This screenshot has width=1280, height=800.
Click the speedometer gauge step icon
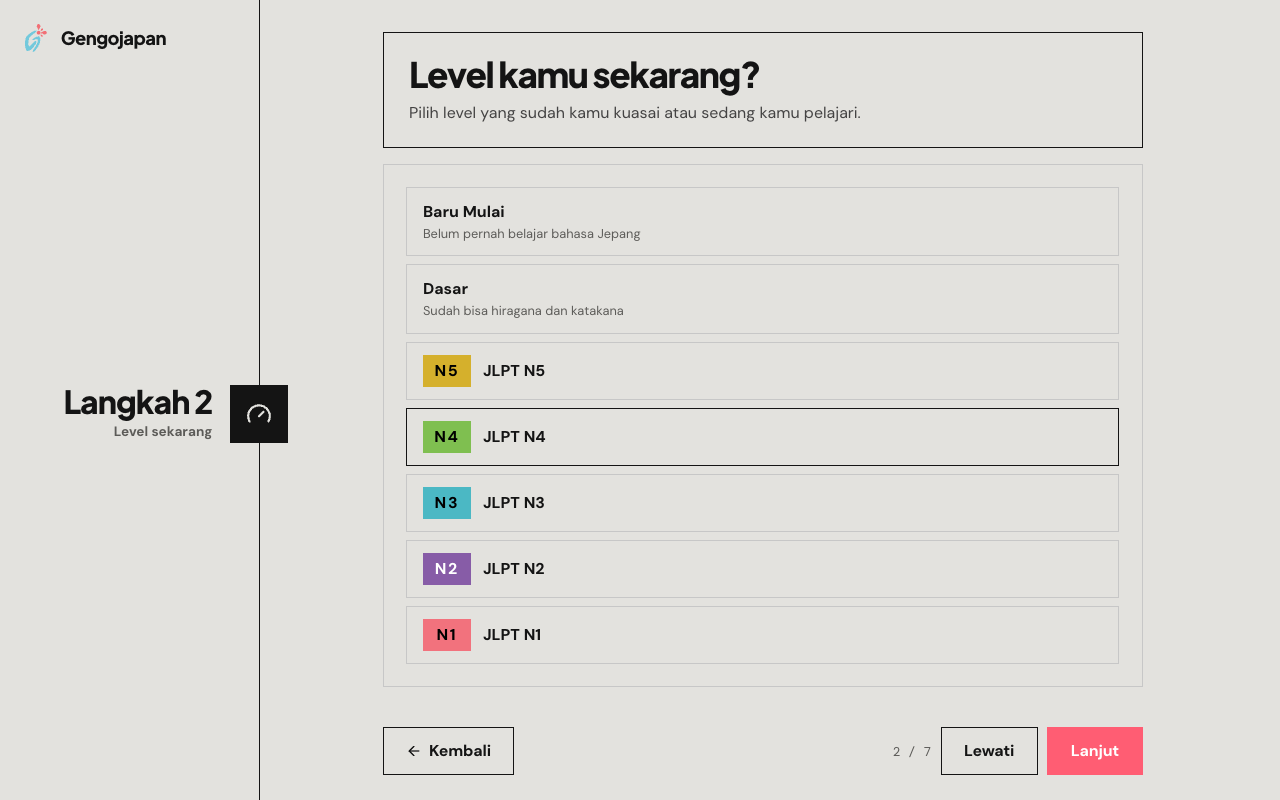259,414
